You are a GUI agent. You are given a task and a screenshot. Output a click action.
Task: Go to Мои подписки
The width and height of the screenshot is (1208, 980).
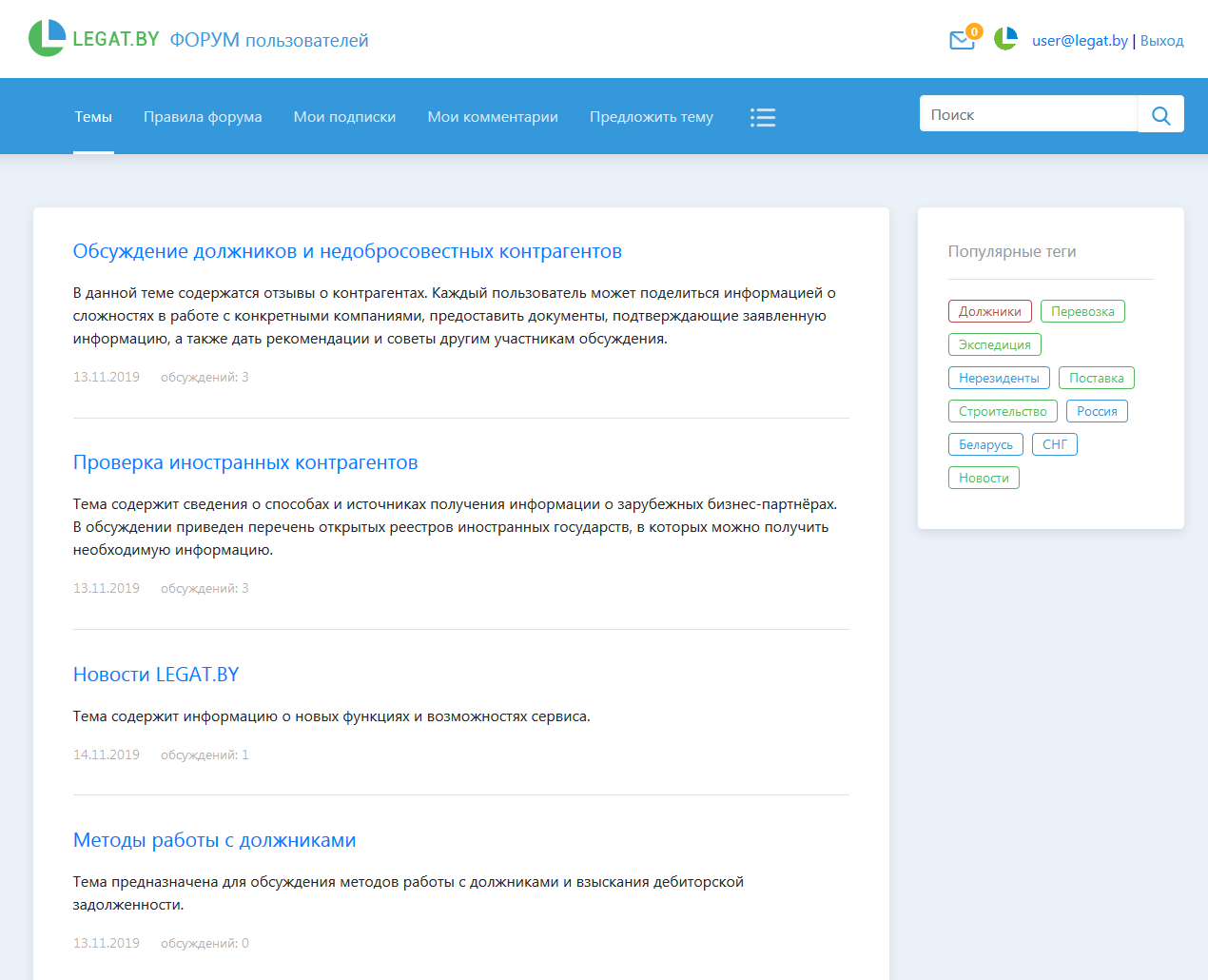(344, 116)
